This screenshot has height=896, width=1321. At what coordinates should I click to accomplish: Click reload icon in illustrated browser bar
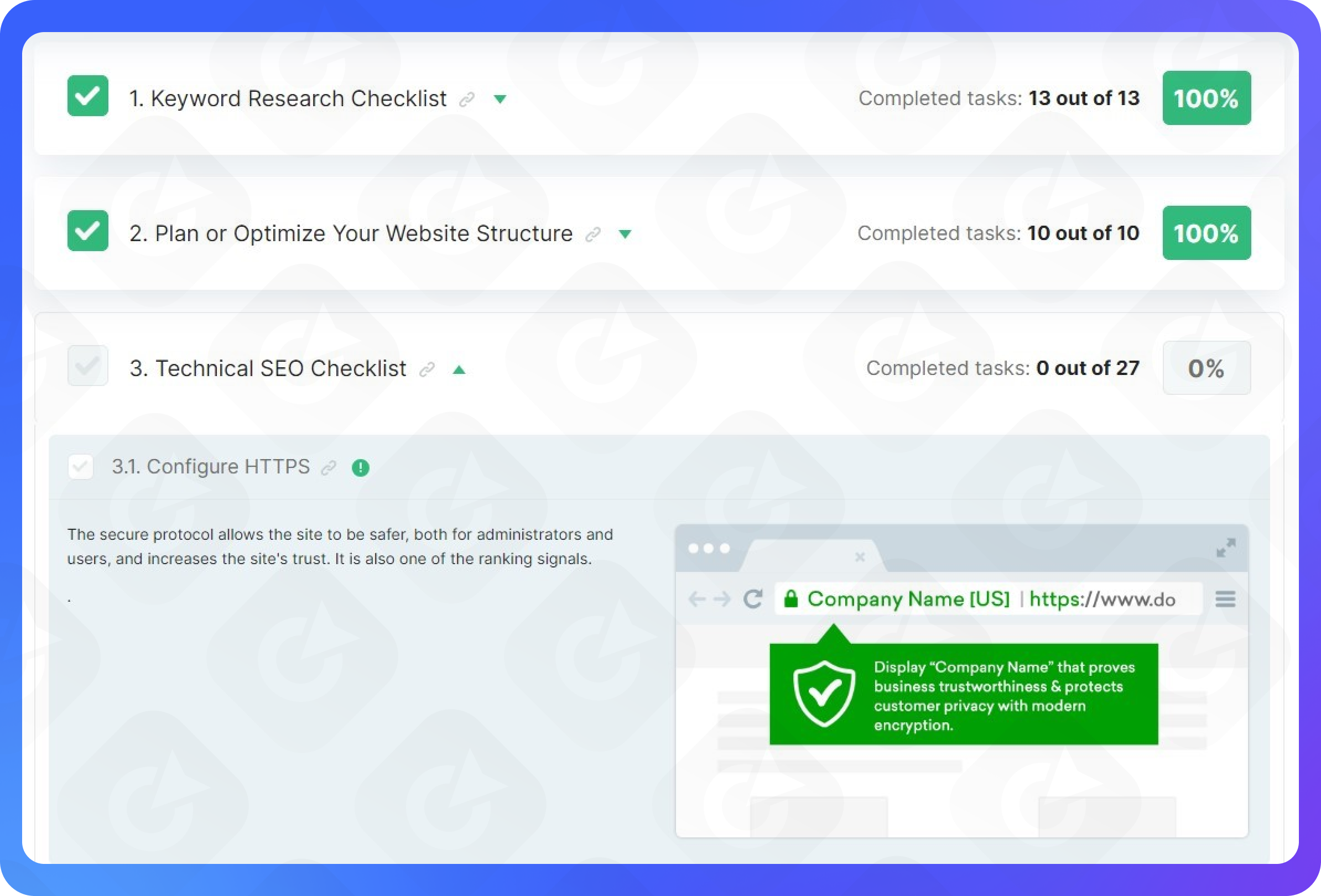(x=753, y=599)
